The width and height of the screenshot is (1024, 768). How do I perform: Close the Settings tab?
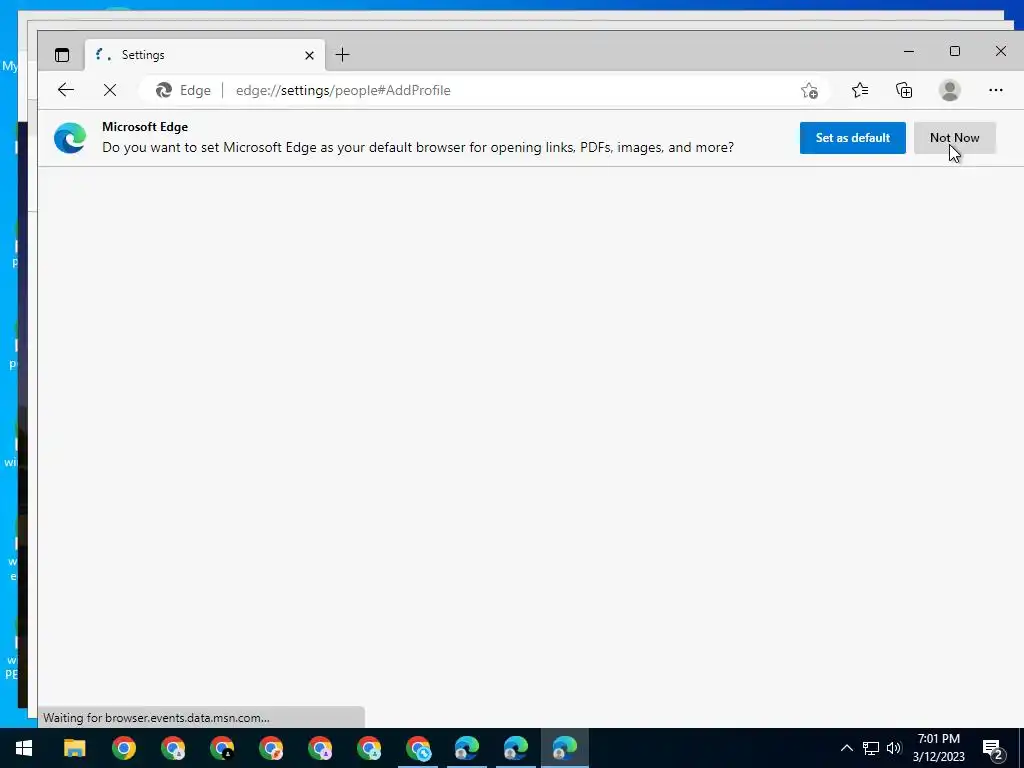coord(310,56)
